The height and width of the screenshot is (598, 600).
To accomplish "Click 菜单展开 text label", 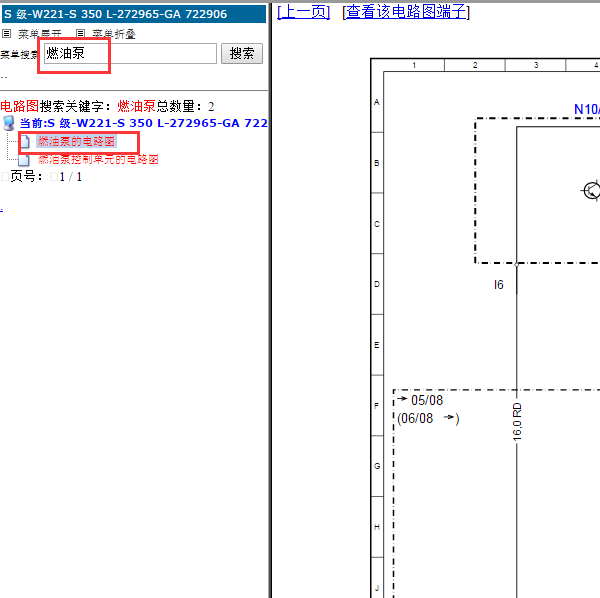I will [40, 34].
